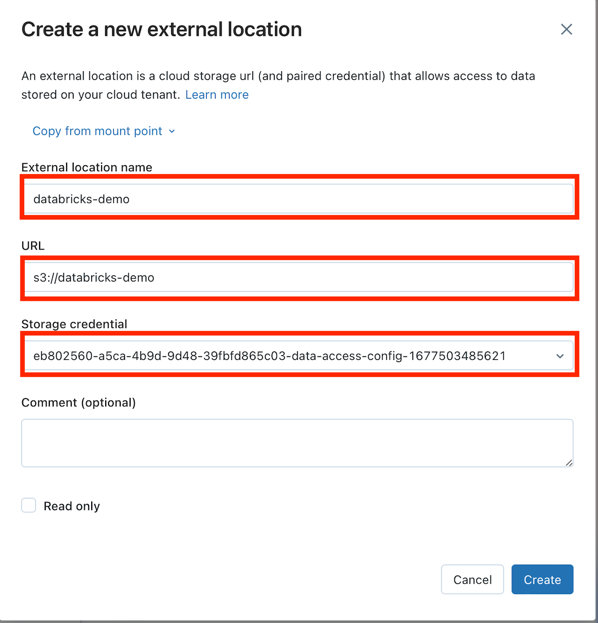Screen dimensions: 598x623
Task: Click the external location description paragraph
Action: pyautogui.click(x=278, y=85)
